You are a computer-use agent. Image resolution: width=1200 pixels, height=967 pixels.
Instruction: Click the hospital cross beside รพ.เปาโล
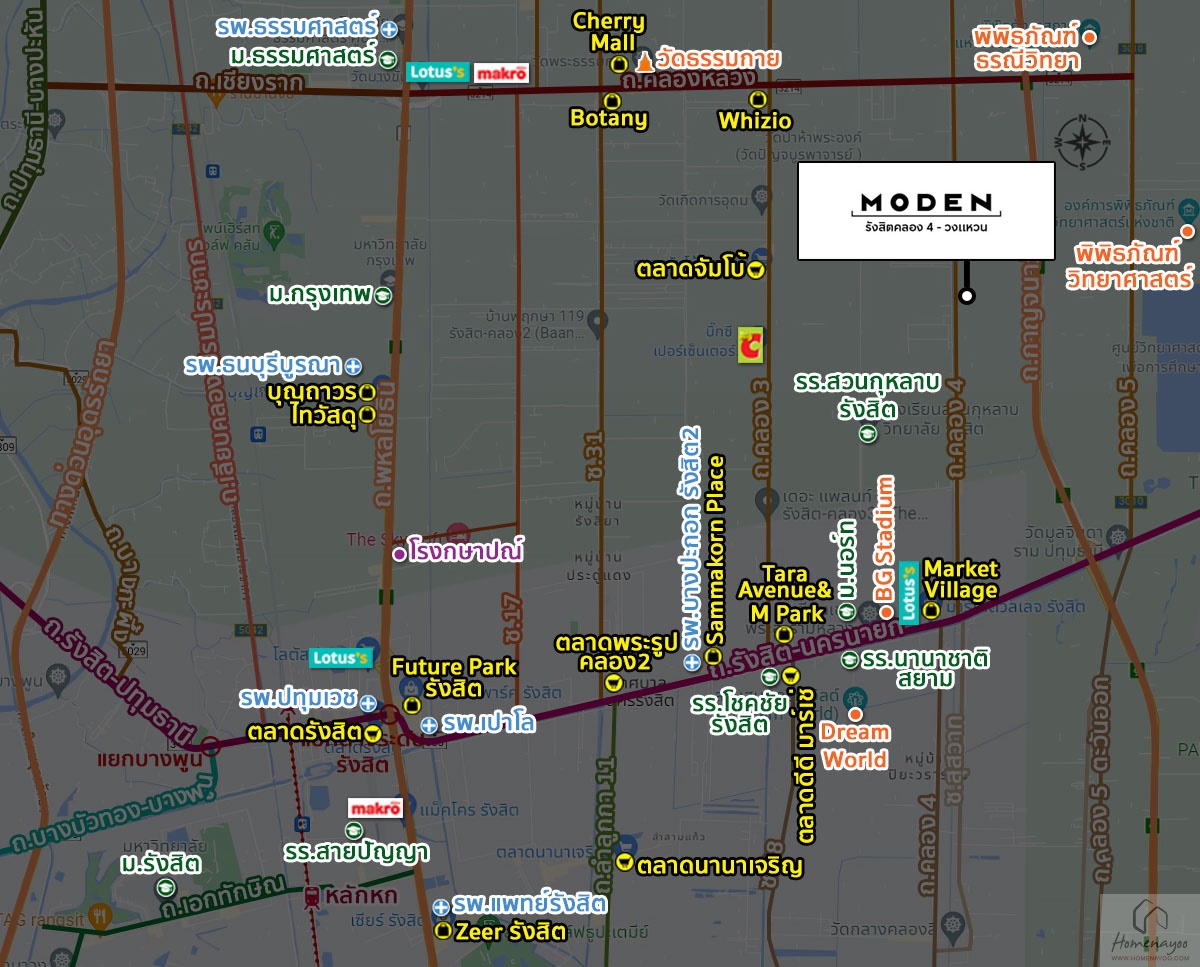tap(429, 725)
